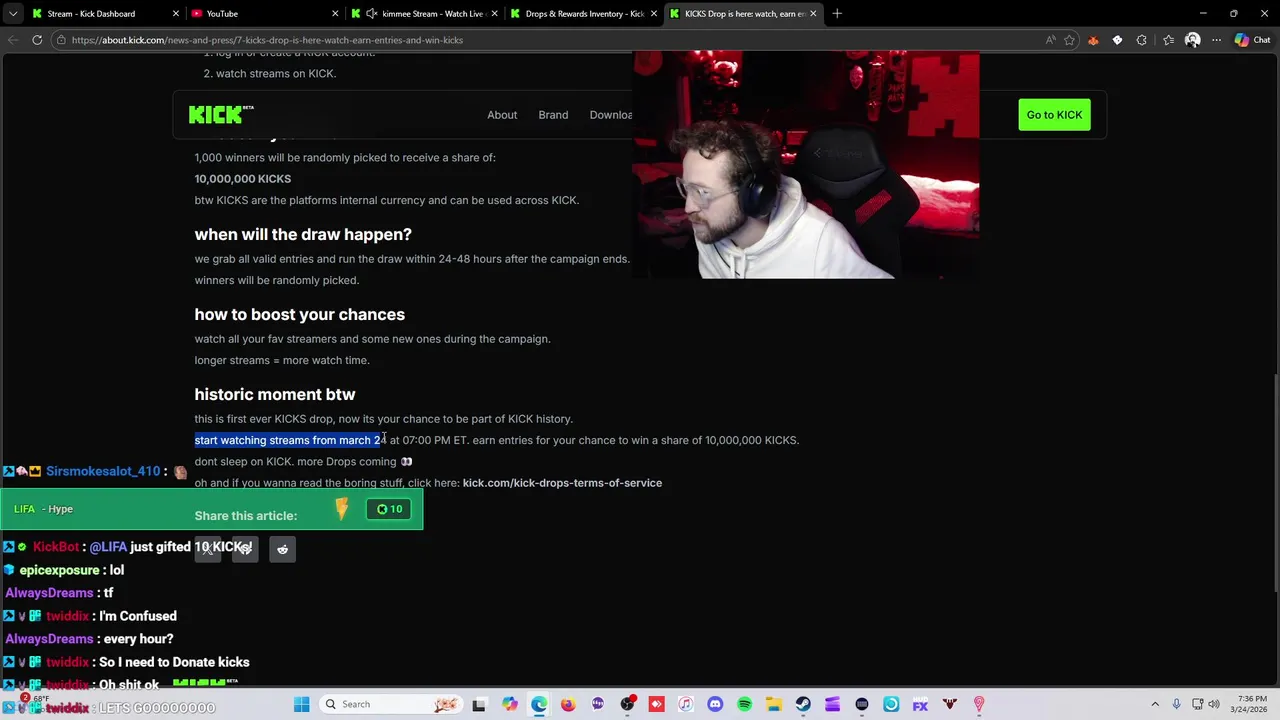Image resolution: width=1280 pixels, height=720 pixels.
Task: Open the kick.com/kick-drops-terms-of-service link
Action: 562,483
